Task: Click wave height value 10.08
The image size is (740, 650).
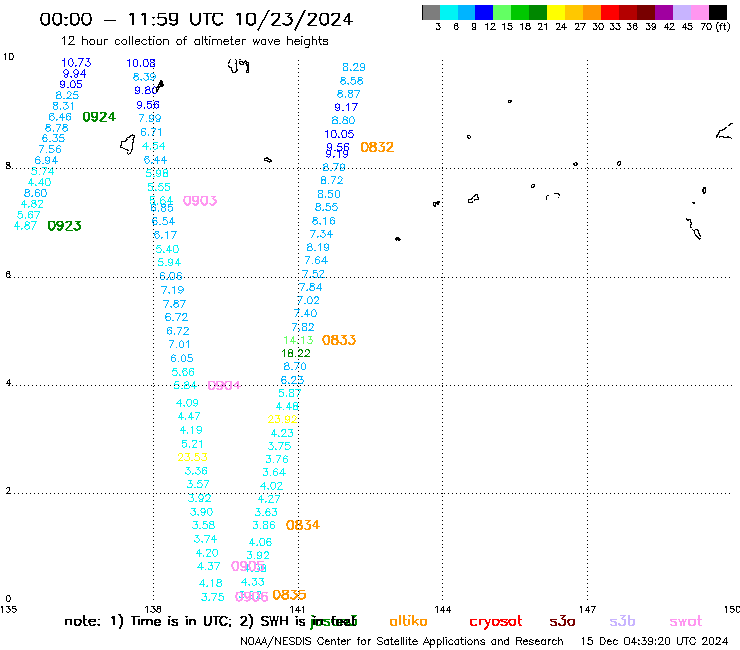Action: tap(141, 63)
